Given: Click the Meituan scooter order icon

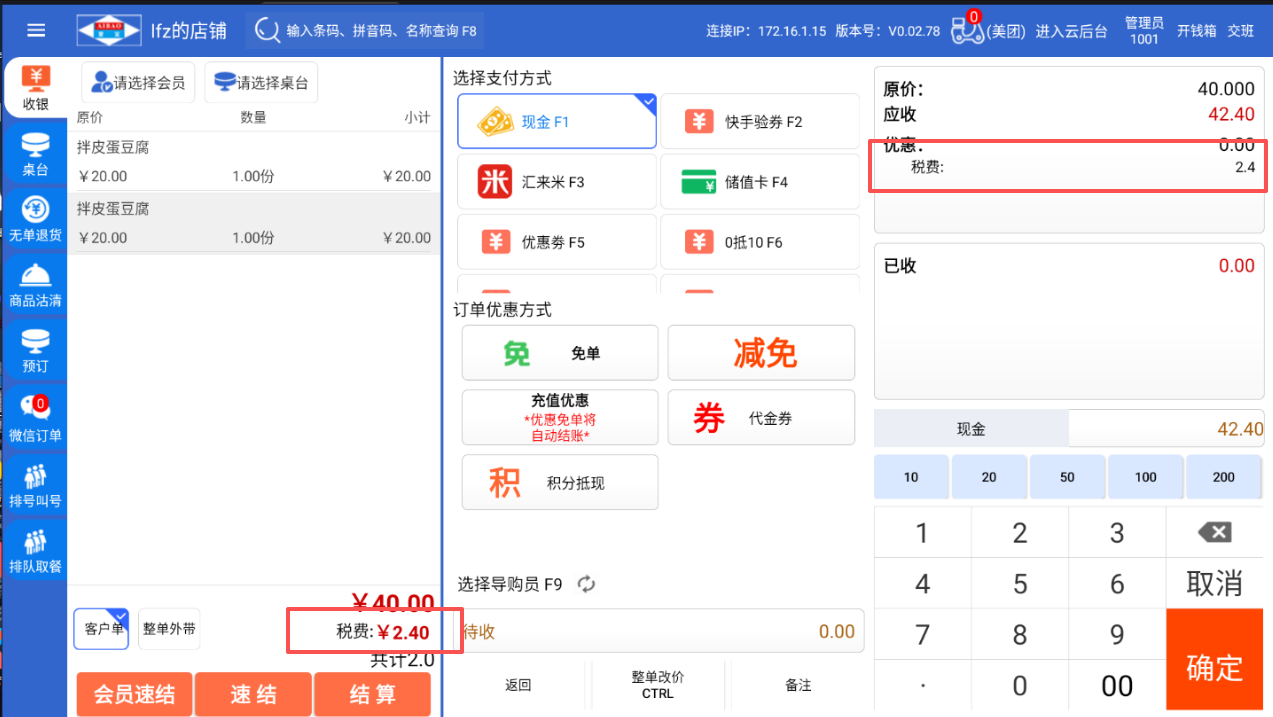Looking at the screenshot, I should pos(966,31).
